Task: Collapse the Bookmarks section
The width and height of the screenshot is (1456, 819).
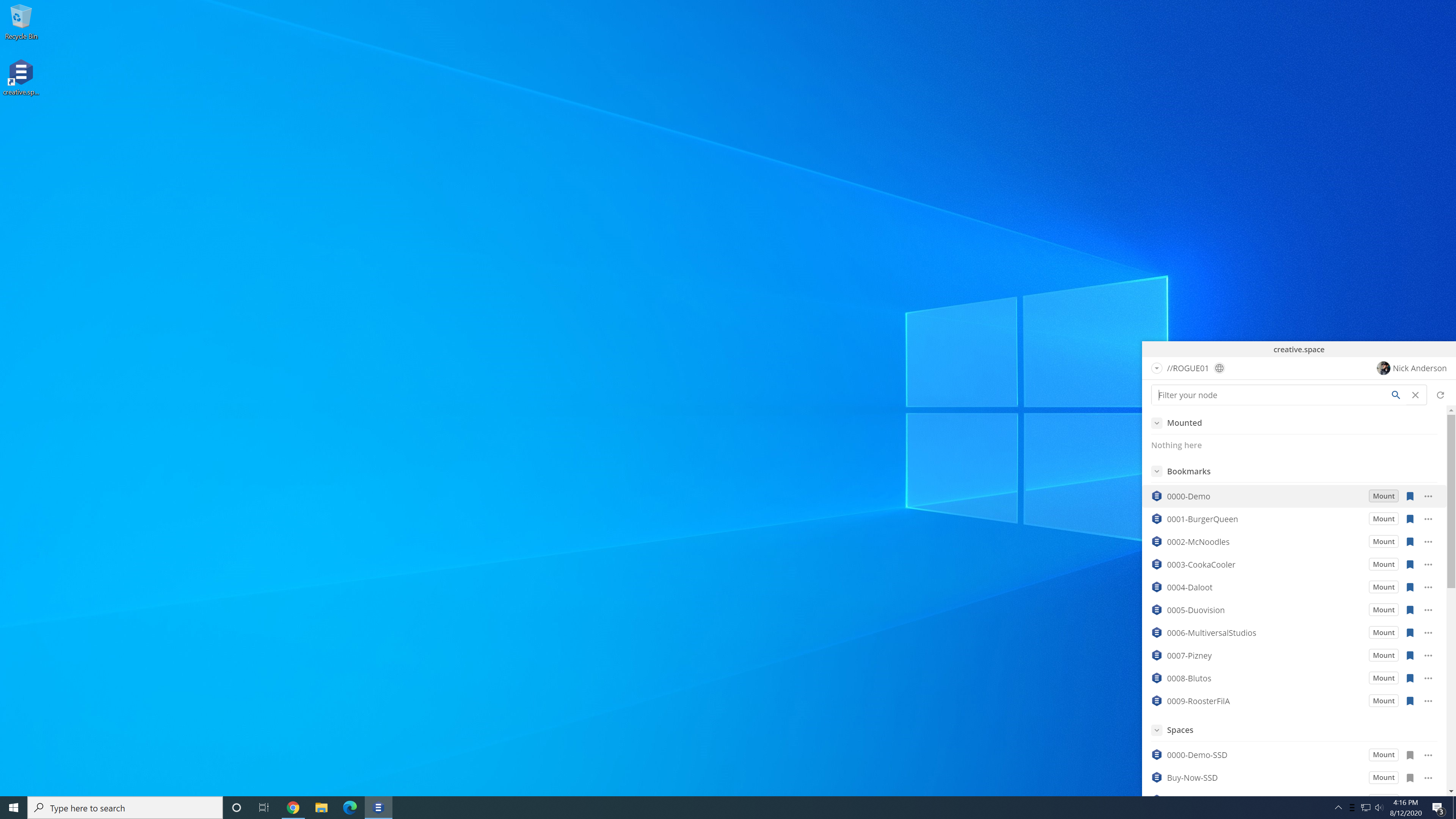Action: tap(1156, 471)
